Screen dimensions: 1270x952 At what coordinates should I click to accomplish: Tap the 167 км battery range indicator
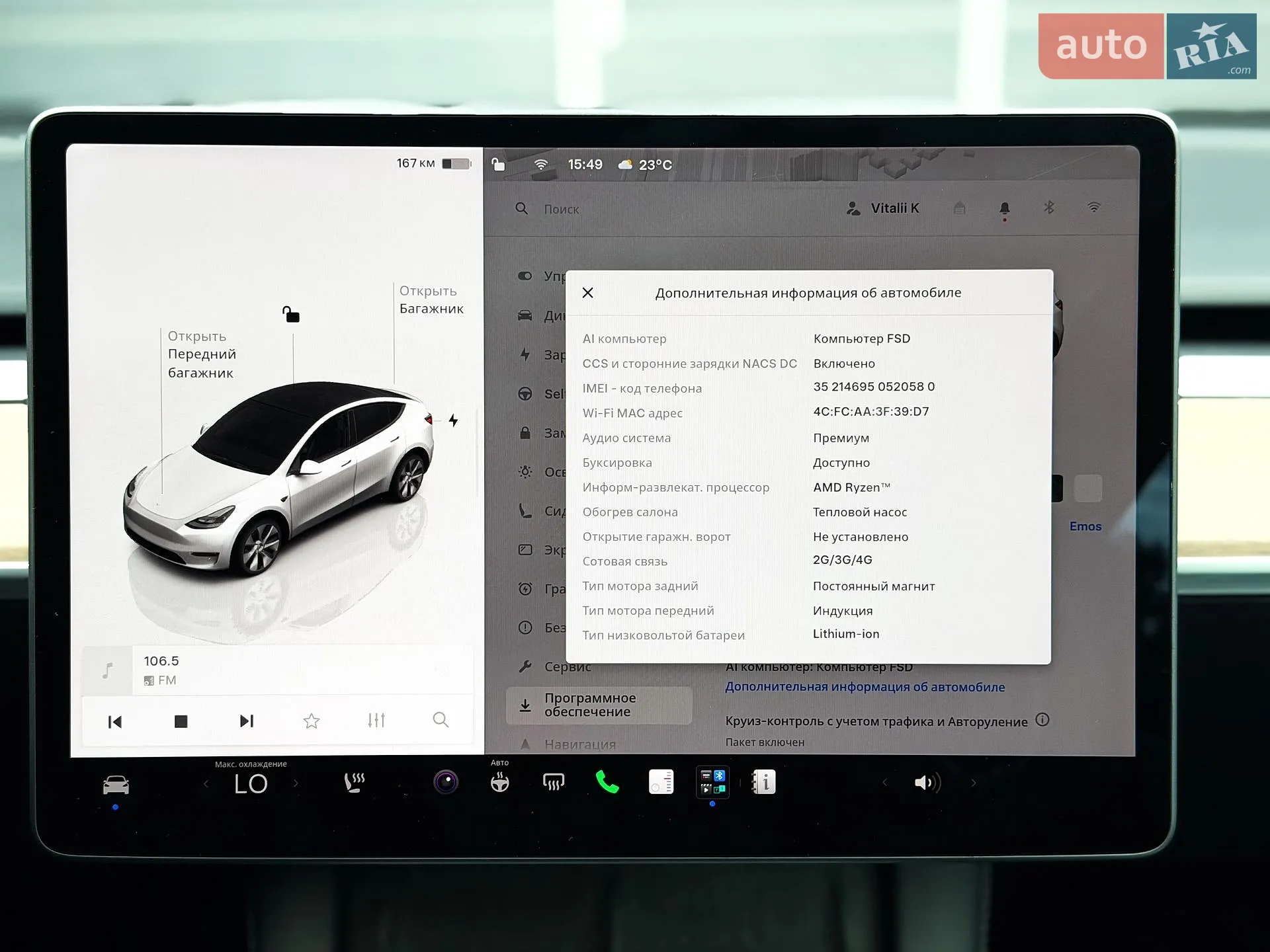pyautogui.click(x=433, y=163)
